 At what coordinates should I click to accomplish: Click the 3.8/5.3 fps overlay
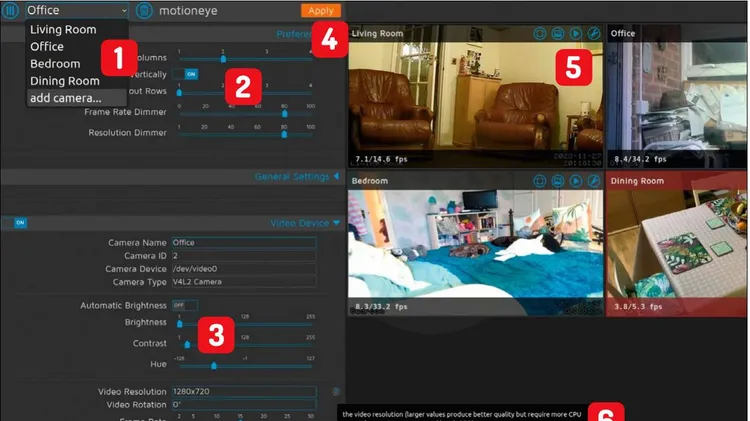tap(638, 307)
